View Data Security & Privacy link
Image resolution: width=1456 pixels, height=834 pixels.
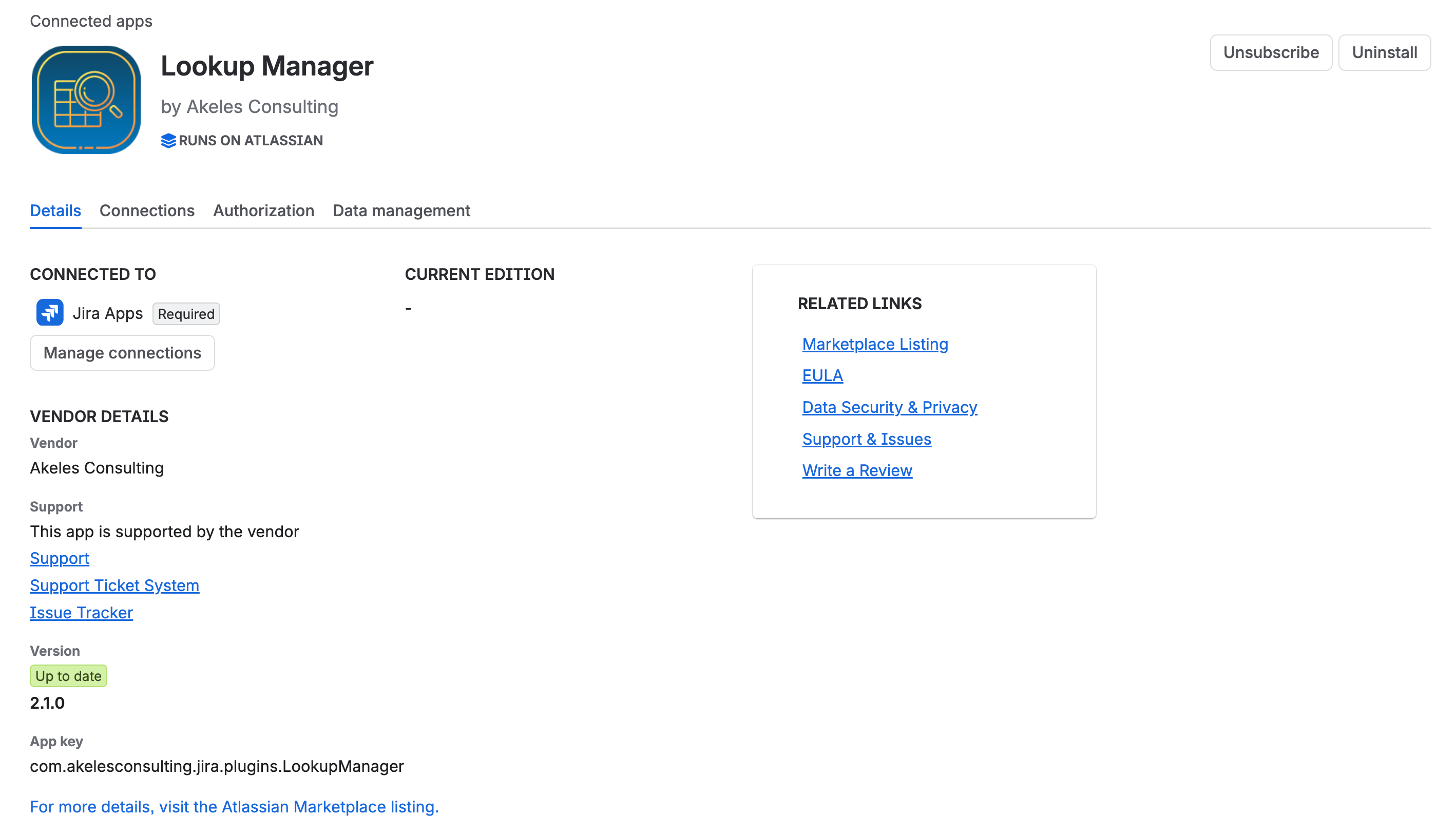pos(889,407)
